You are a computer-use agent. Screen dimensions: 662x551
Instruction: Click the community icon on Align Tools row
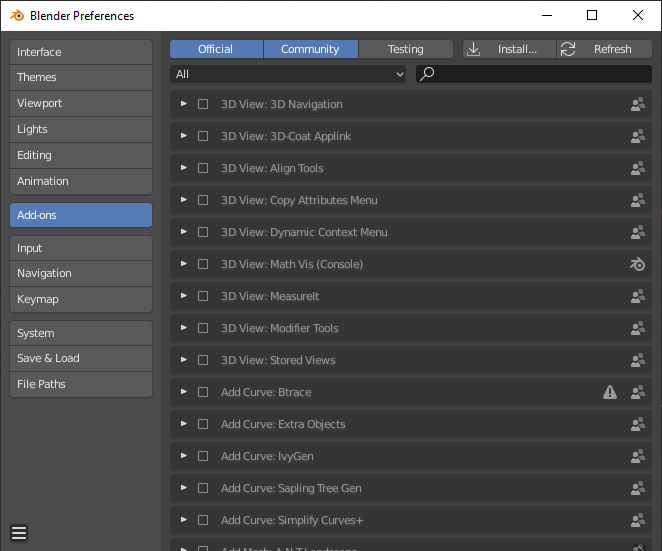click(x=638, y=168)
